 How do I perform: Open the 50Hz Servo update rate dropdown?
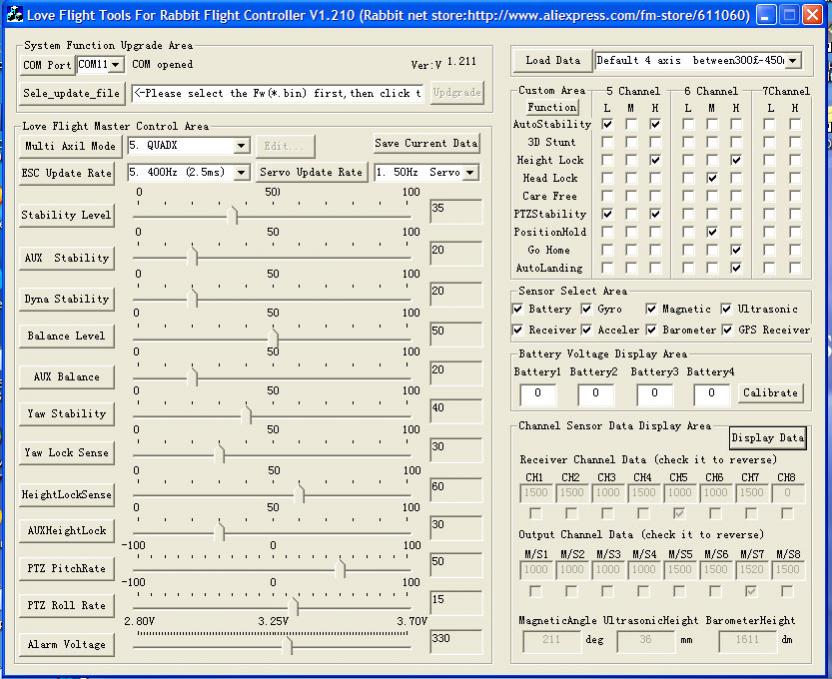[x=470, y=172]
